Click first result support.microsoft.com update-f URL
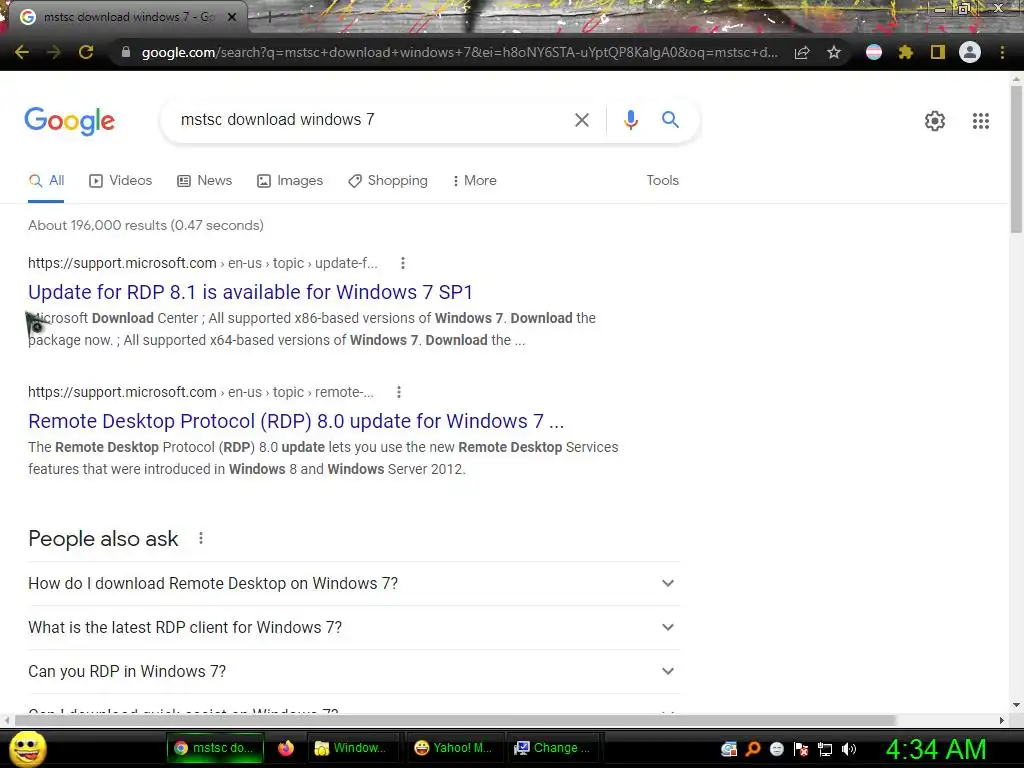 point(203,263)
